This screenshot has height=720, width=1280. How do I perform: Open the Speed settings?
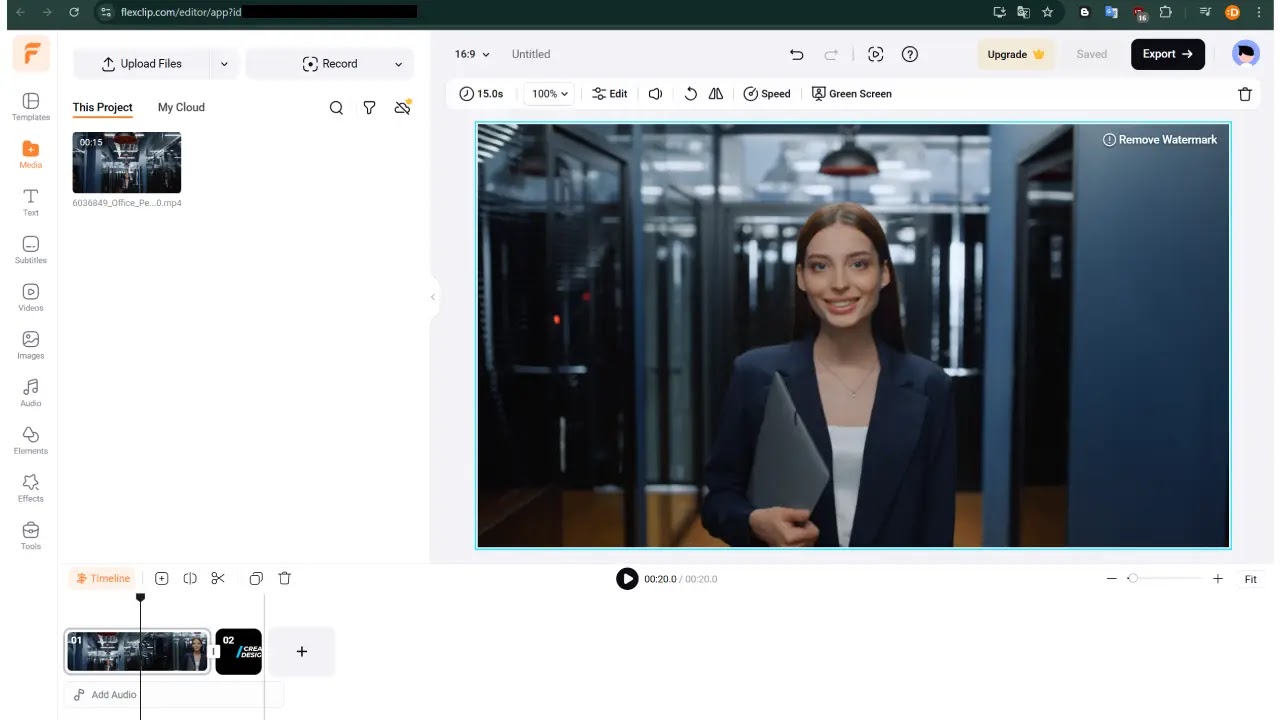coord(767,94)
